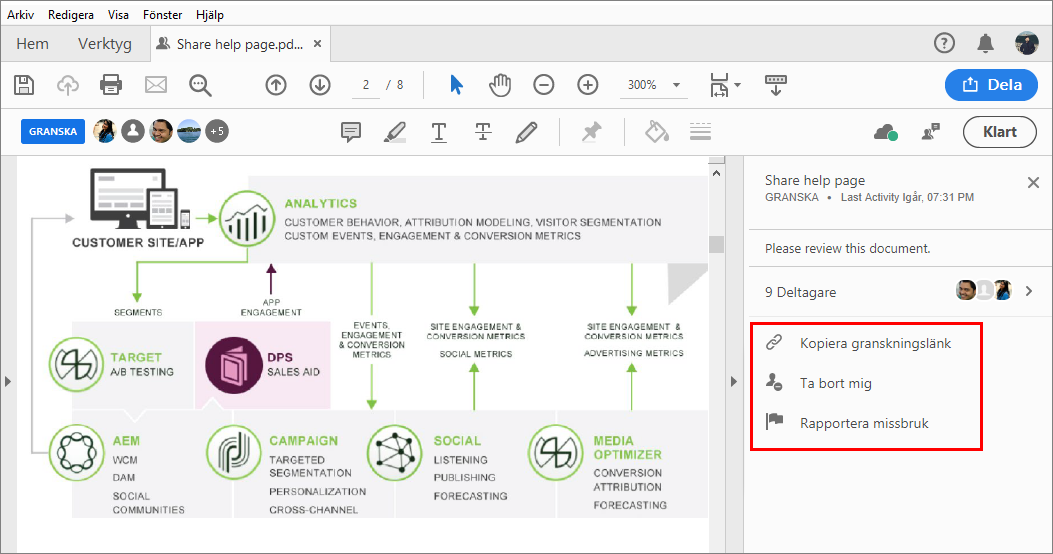
Task: Collapse the right review pane arrow
Action: 733,381
